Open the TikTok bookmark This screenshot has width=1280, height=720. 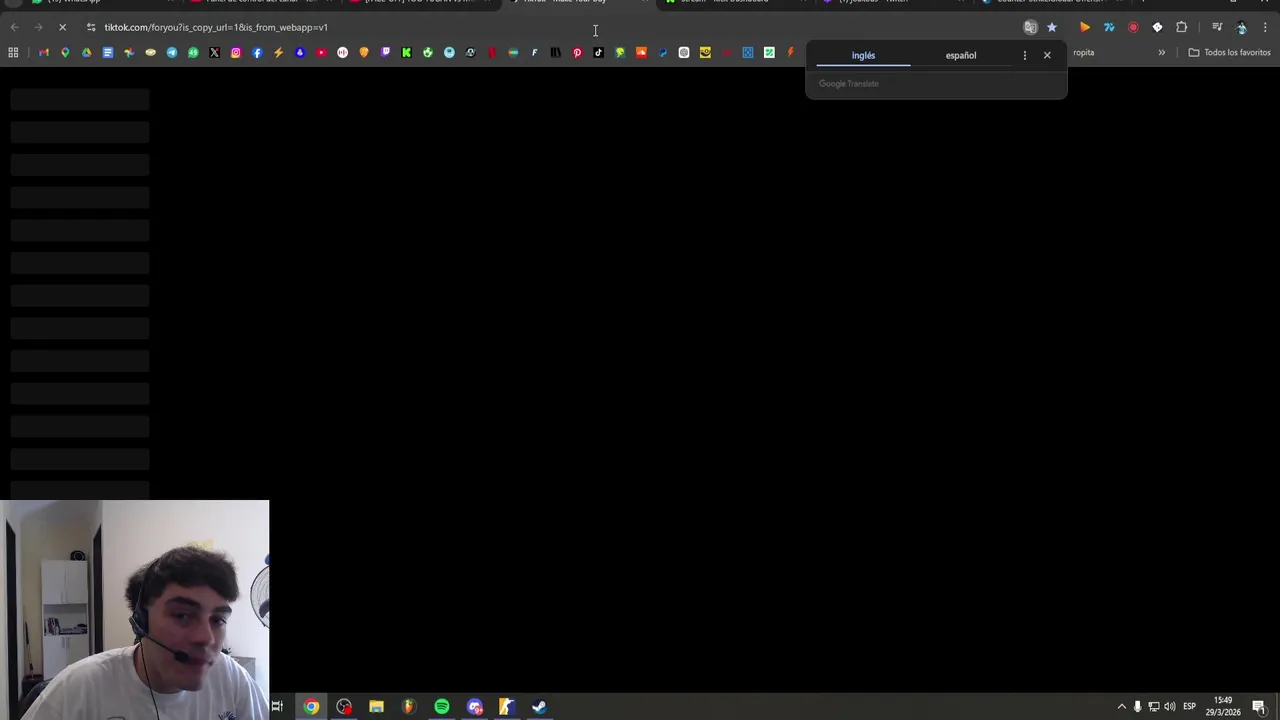click(598, 52)
